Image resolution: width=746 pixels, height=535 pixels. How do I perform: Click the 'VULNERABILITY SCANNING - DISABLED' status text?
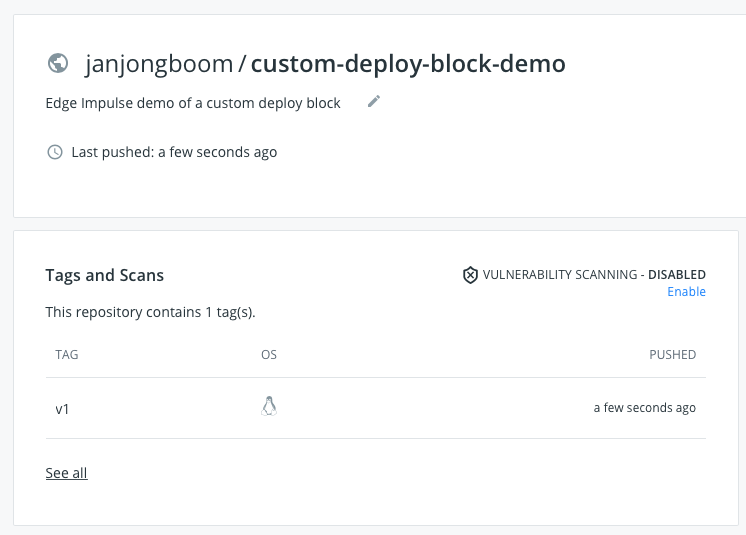pyautogui.click(x=594, y=275)
